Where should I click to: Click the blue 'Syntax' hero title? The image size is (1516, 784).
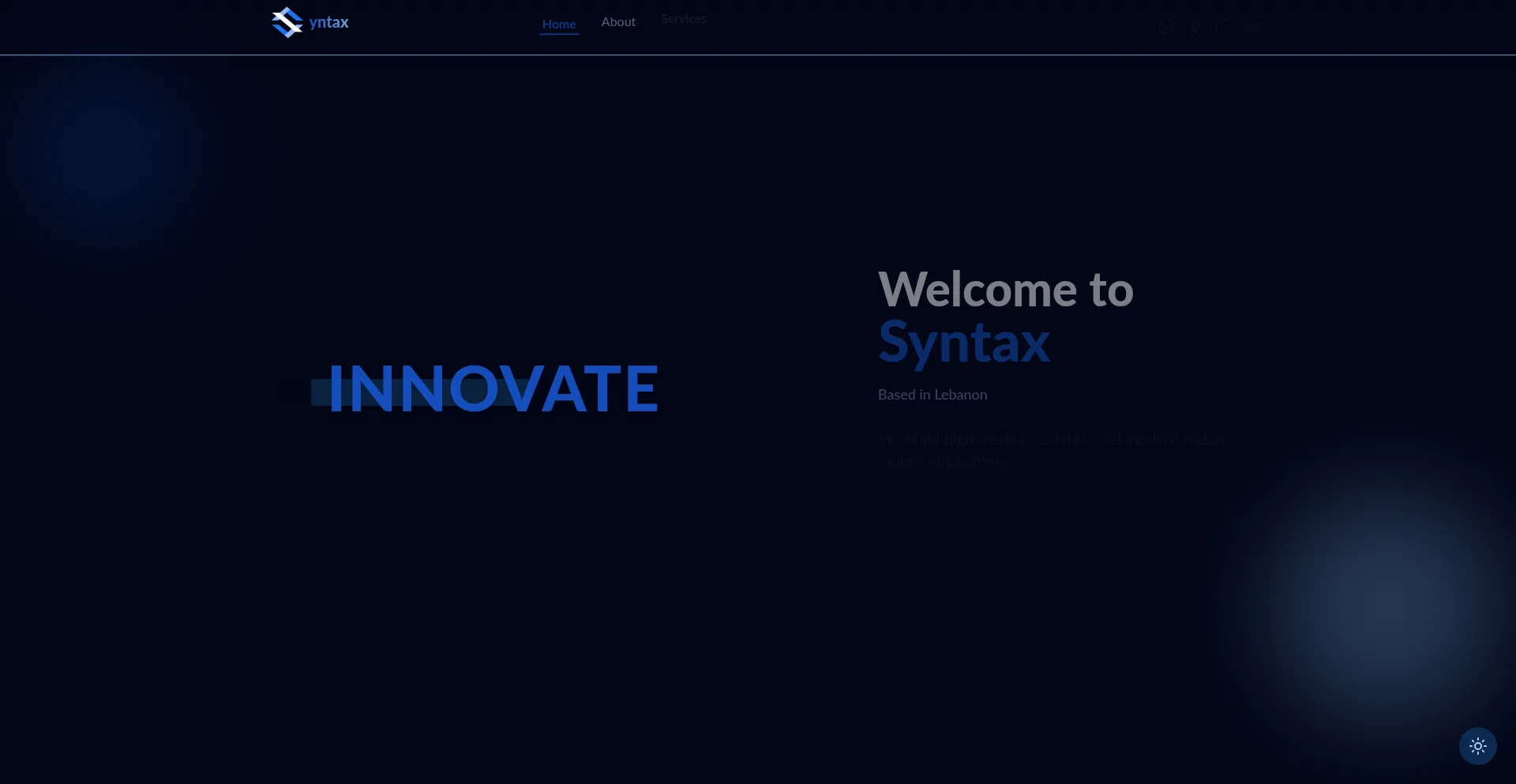[x=964, y=342]
